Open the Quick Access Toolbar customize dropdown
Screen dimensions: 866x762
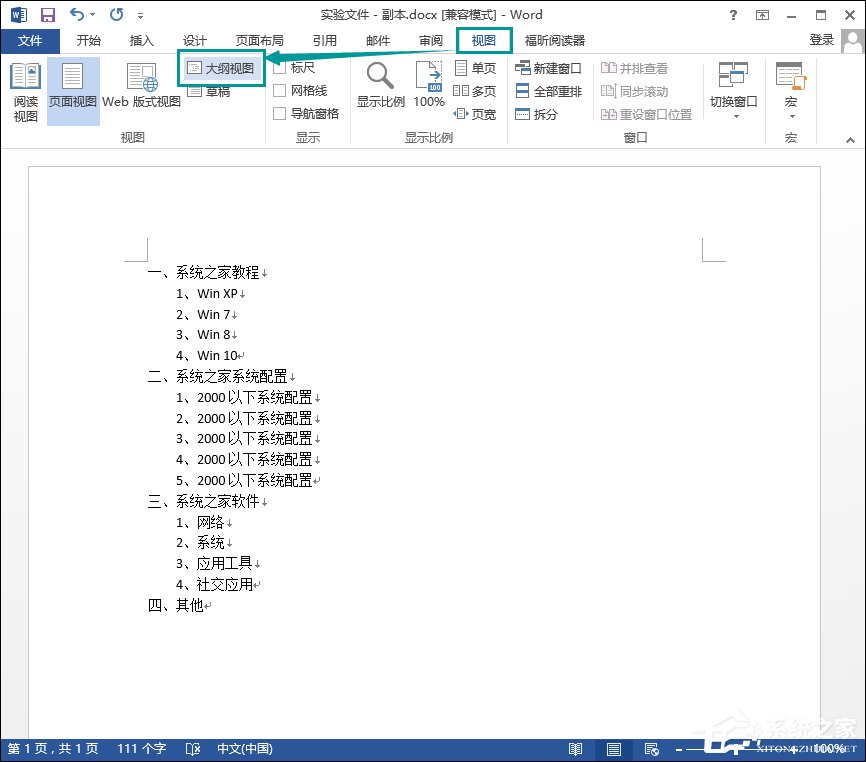click(139, 14)
